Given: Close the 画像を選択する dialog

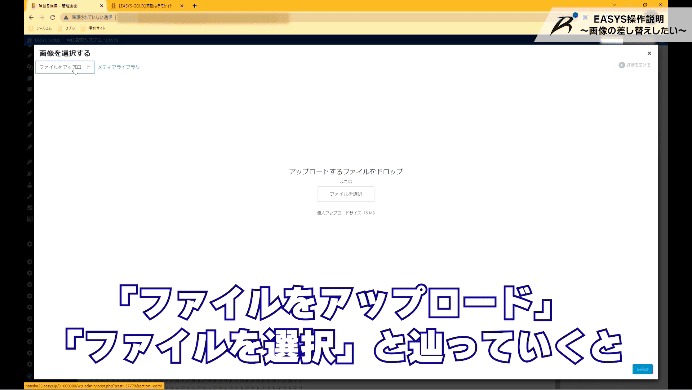Looking at the screenshot, I should pos(649,53).
